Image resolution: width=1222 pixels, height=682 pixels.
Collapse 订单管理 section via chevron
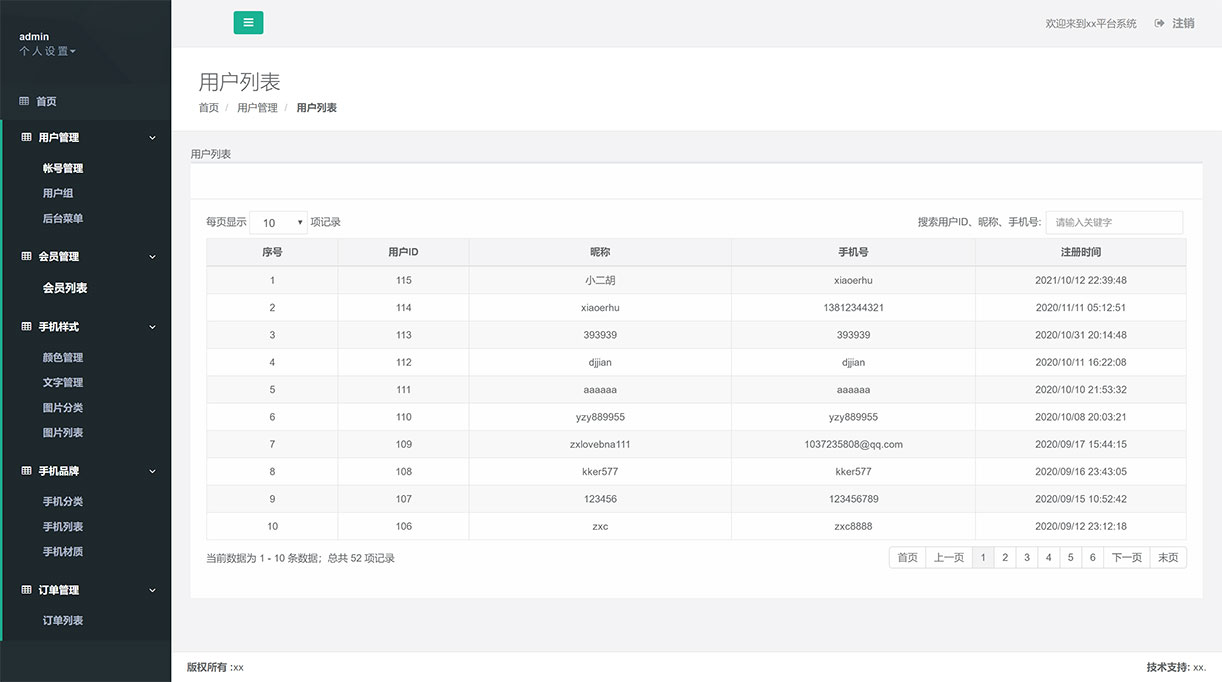[152, 591]
